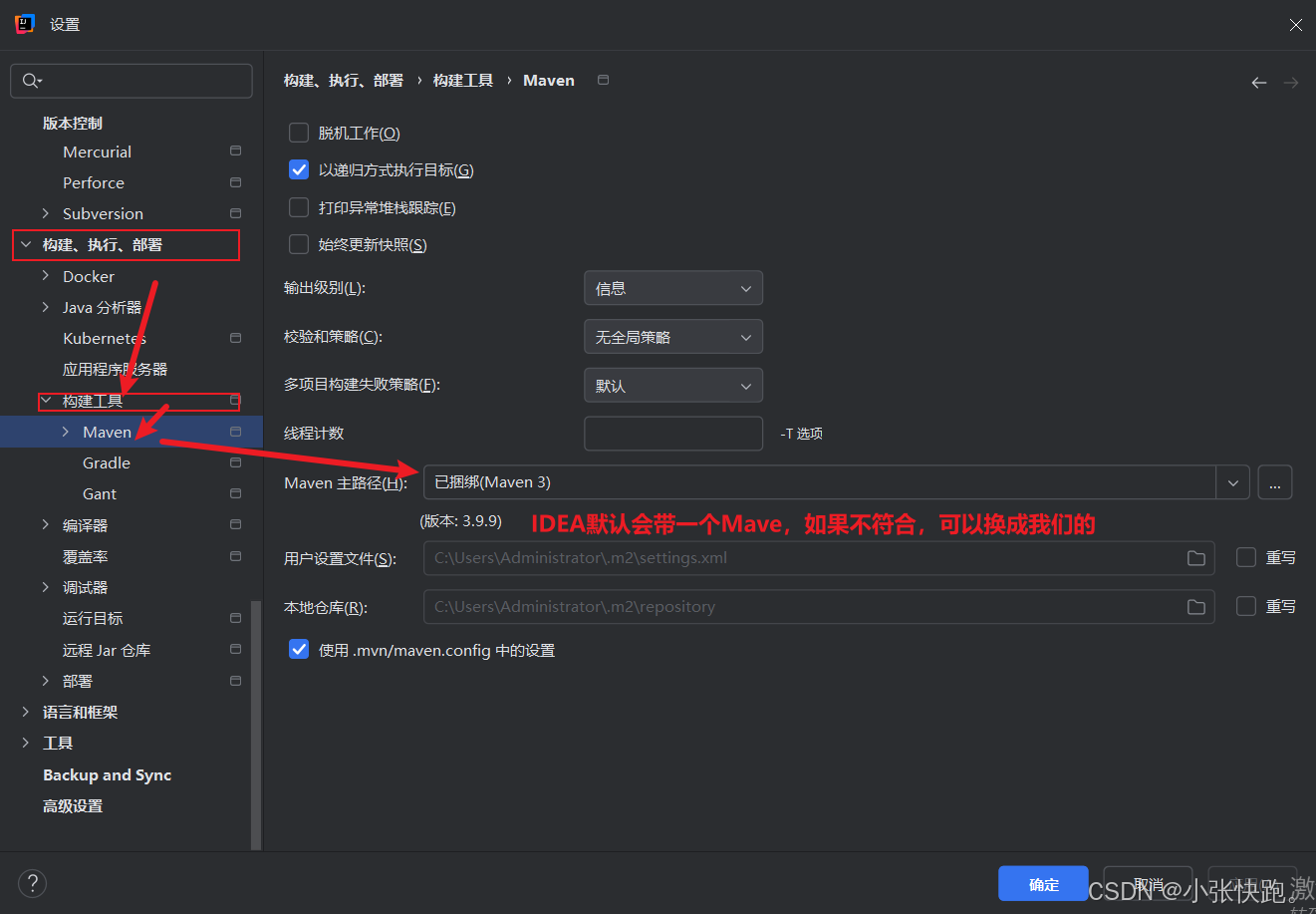Image resolution: width=1316 pixels, height=914 pixels.
Task: Click the project-level icon in the Subversion row
Action: coord(235,213)
